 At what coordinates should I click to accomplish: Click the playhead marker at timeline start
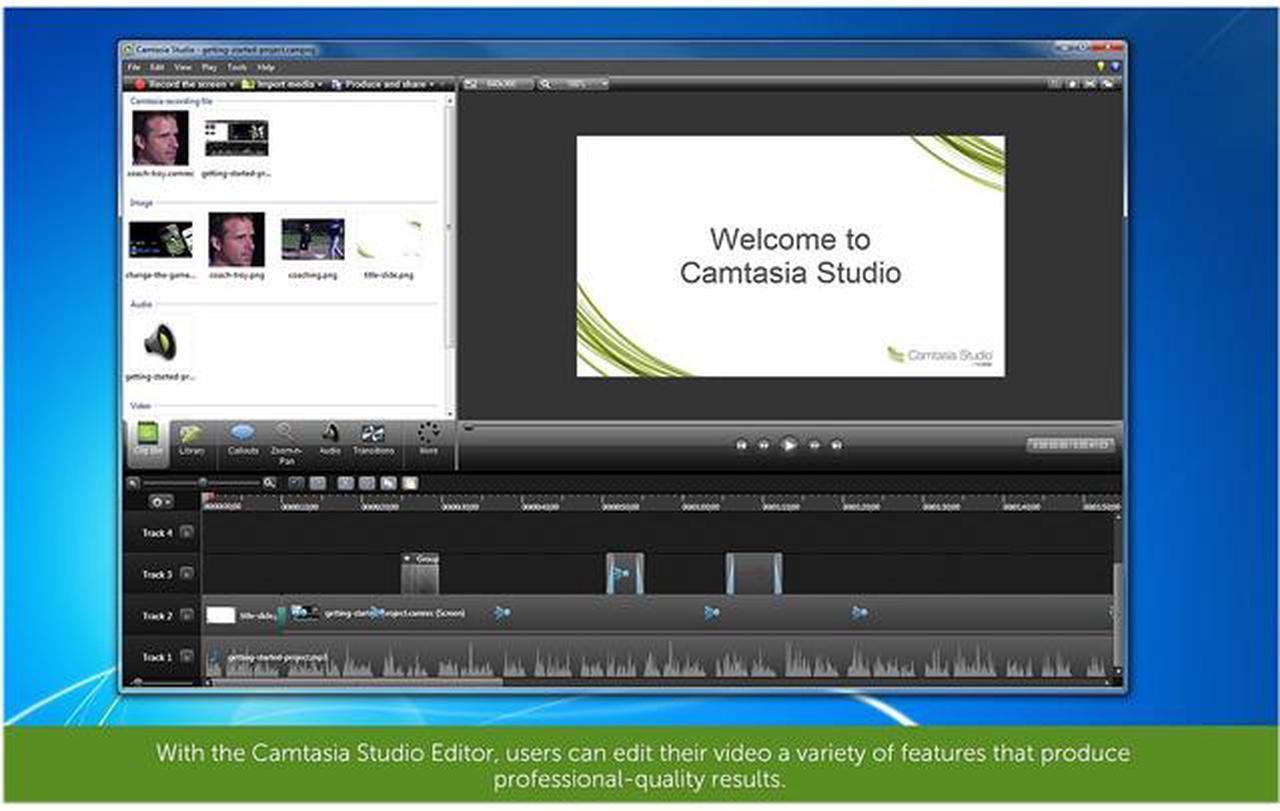(207, 497)
